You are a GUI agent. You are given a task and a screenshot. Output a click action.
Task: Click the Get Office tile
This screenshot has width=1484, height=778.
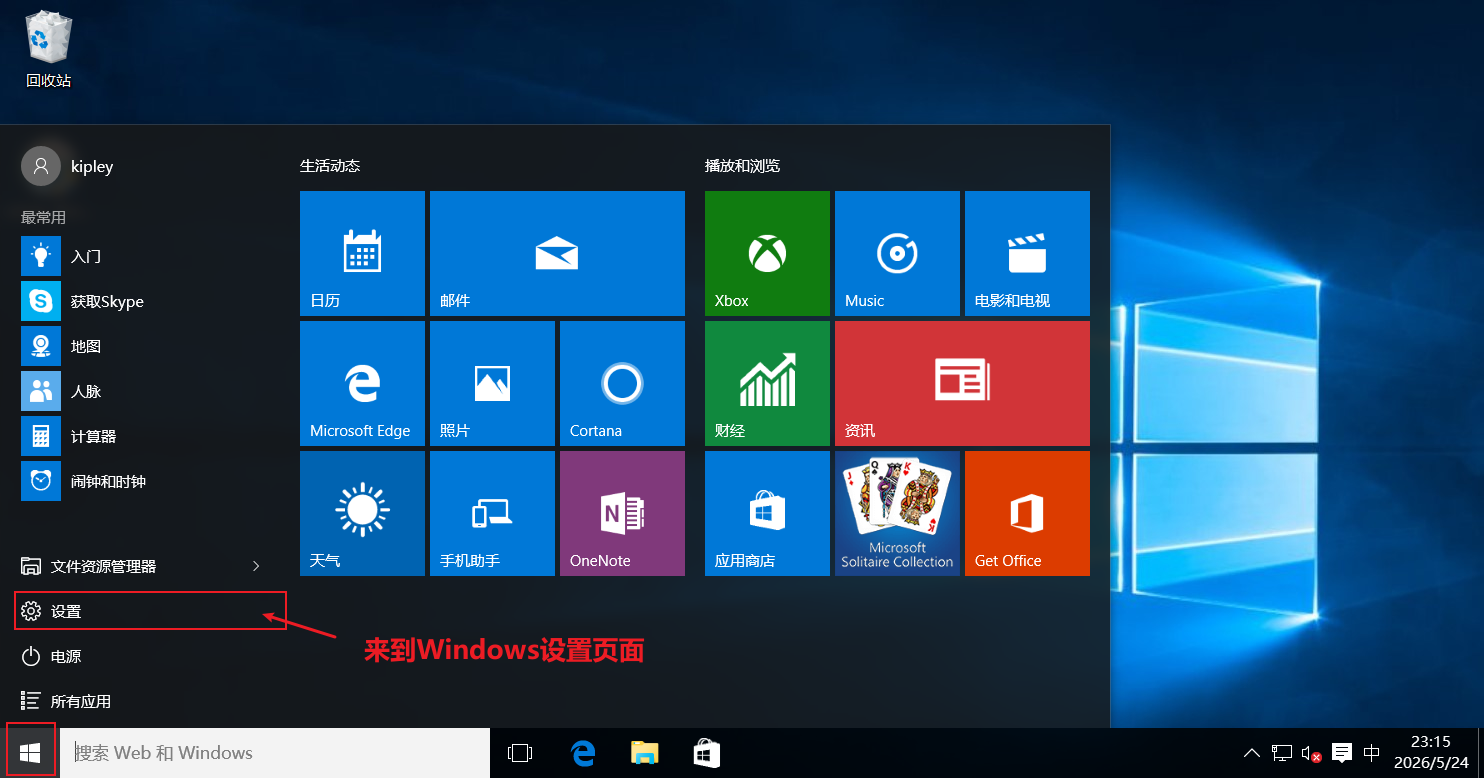click(1027, 513)
